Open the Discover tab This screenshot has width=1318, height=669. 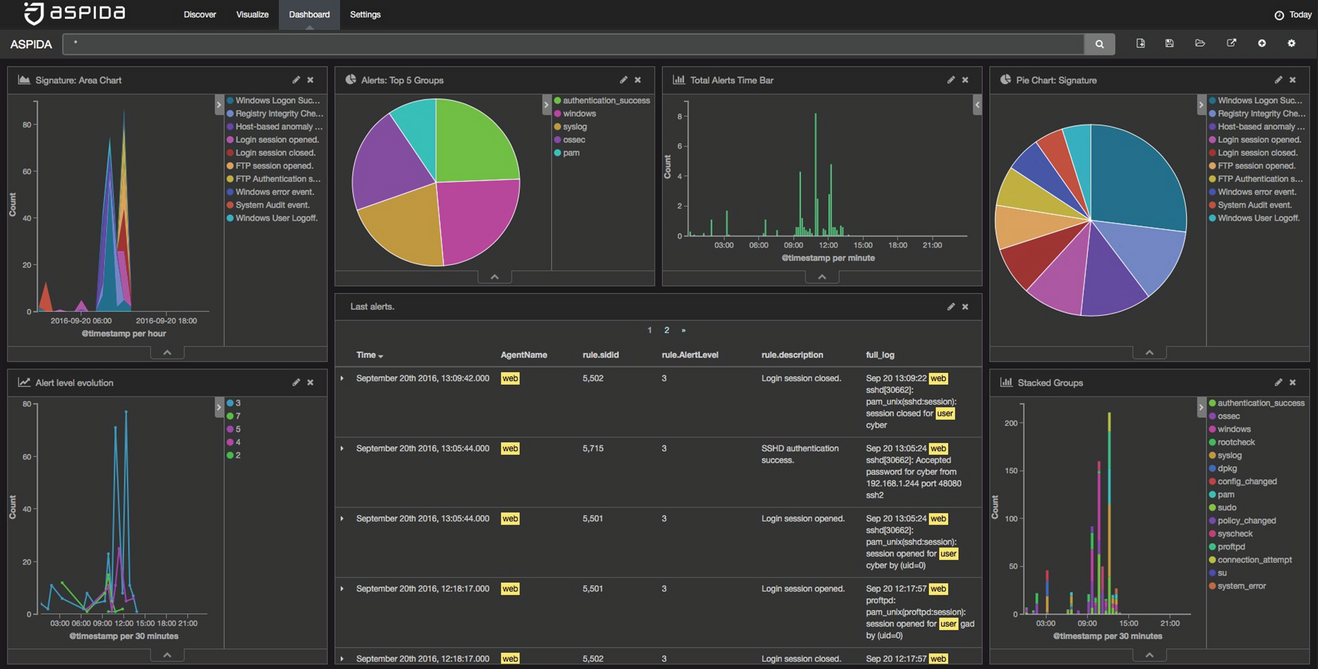click(x=200, y=15)
